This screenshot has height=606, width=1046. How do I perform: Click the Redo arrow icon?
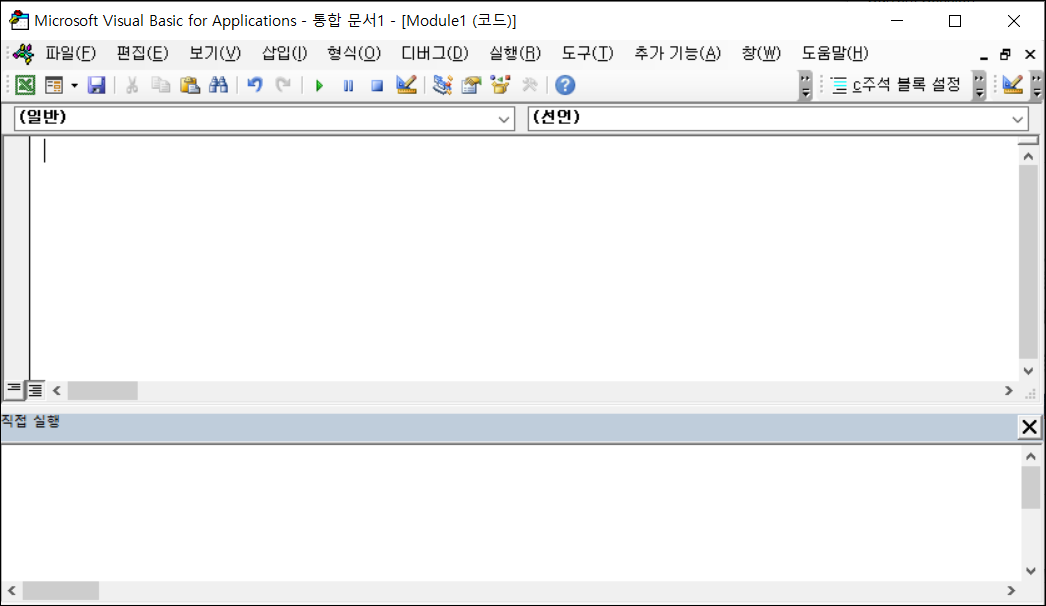pos(284,85)
